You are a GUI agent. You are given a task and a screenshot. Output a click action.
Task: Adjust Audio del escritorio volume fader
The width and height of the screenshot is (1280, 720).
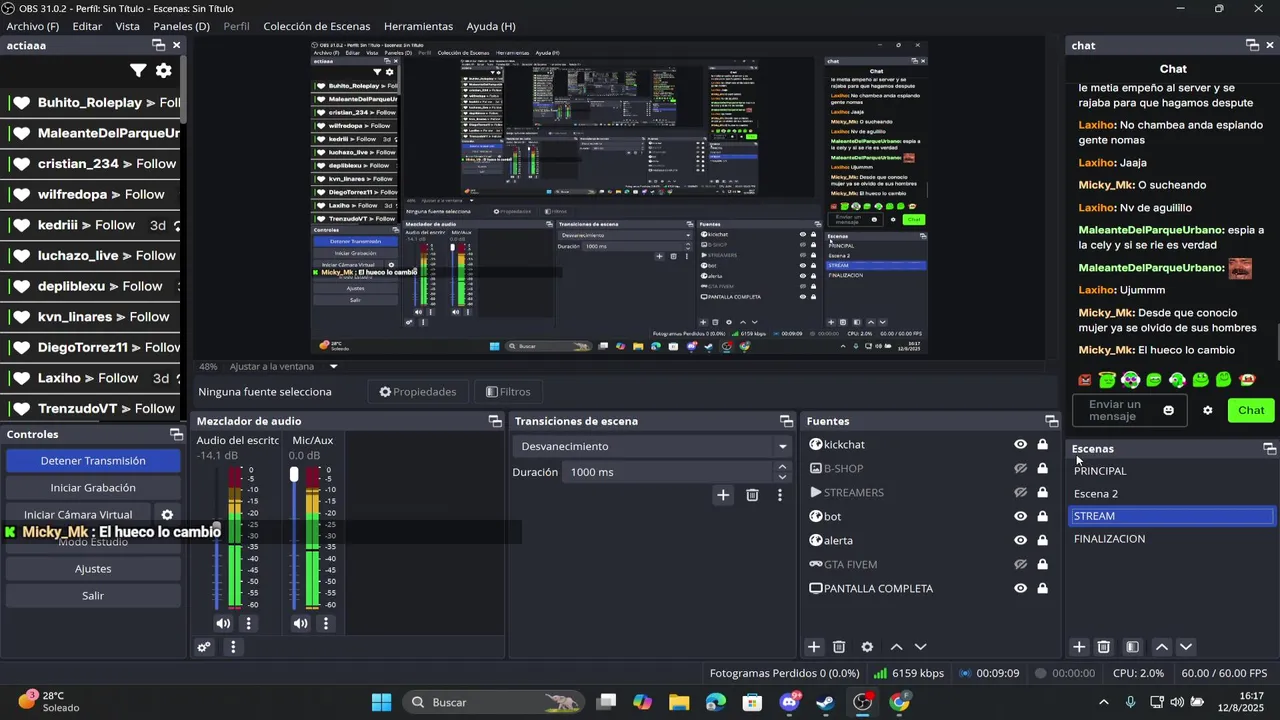pos(216,529)
